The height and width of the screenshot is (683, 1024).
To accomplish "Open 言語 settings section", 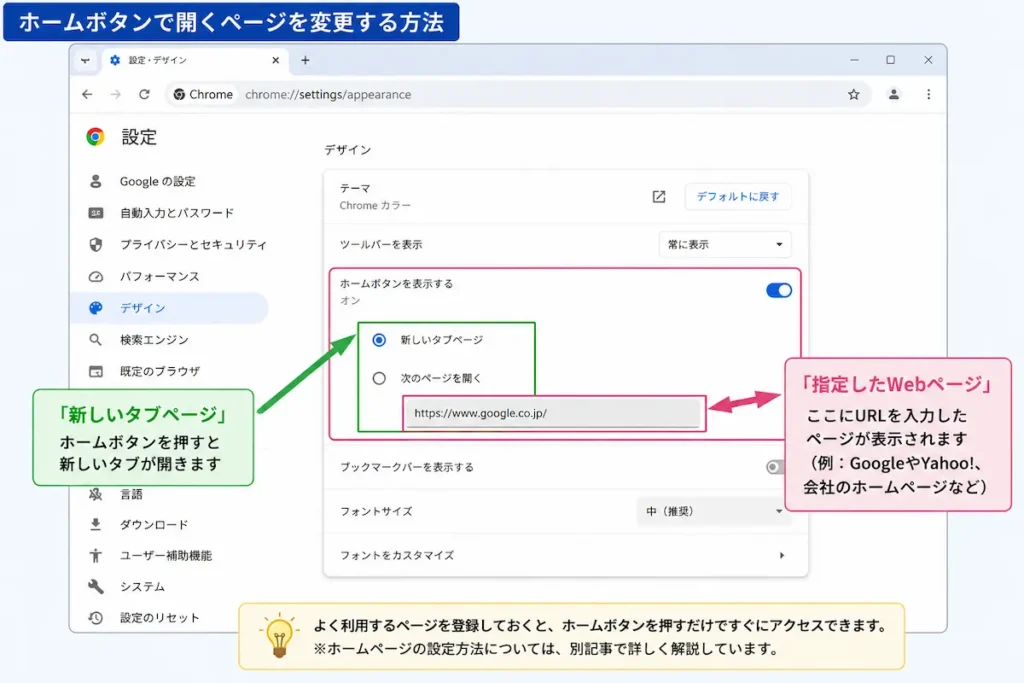I will (x=131, y=494).
